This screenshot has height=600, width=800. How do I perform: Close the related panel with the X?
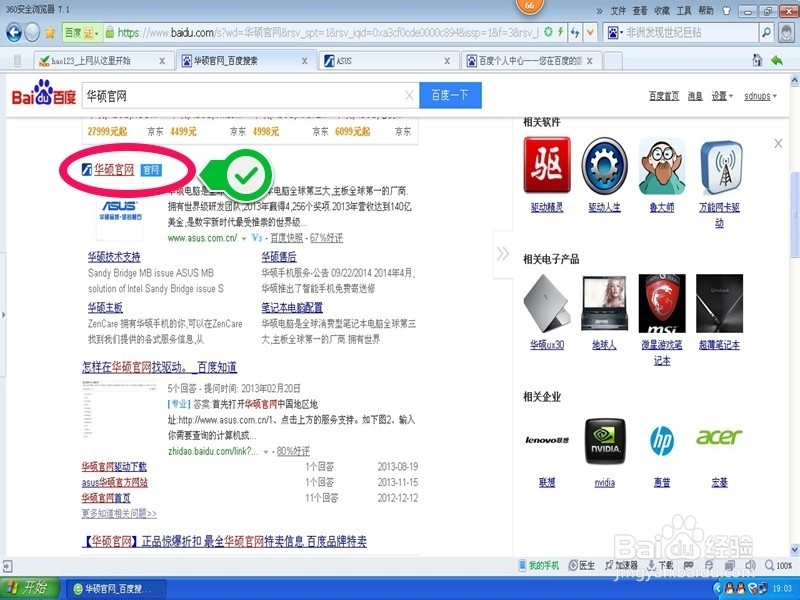[778, 143]
